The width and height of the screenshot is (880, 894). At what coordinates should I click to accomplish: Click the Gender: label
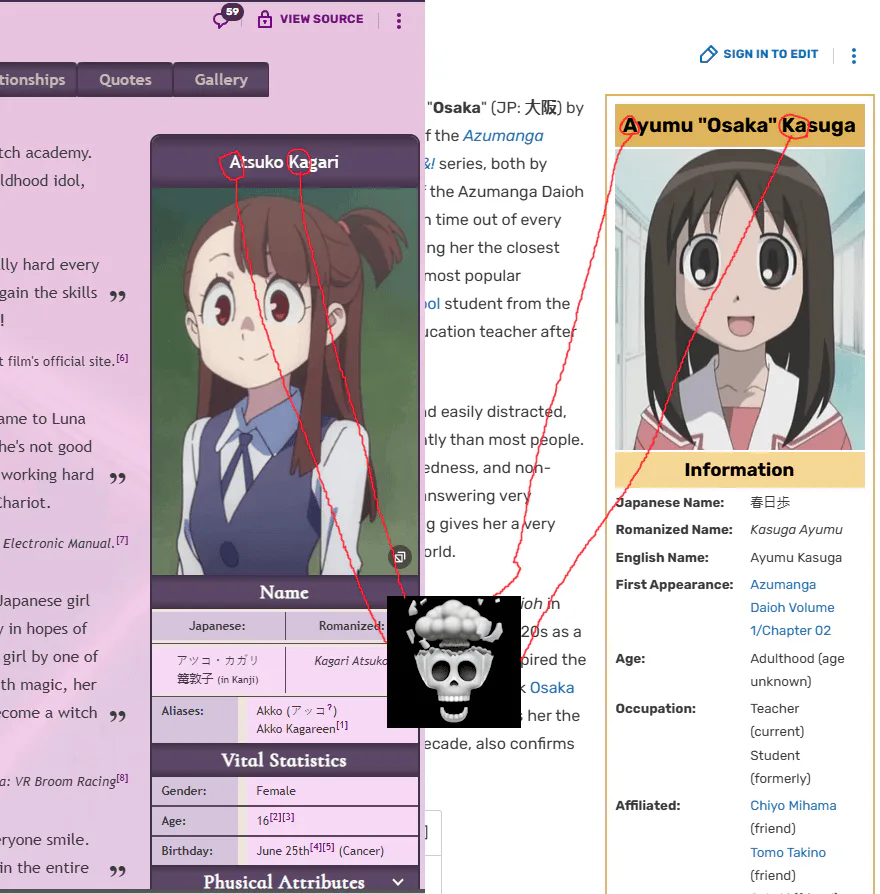[x=184, y=791]
